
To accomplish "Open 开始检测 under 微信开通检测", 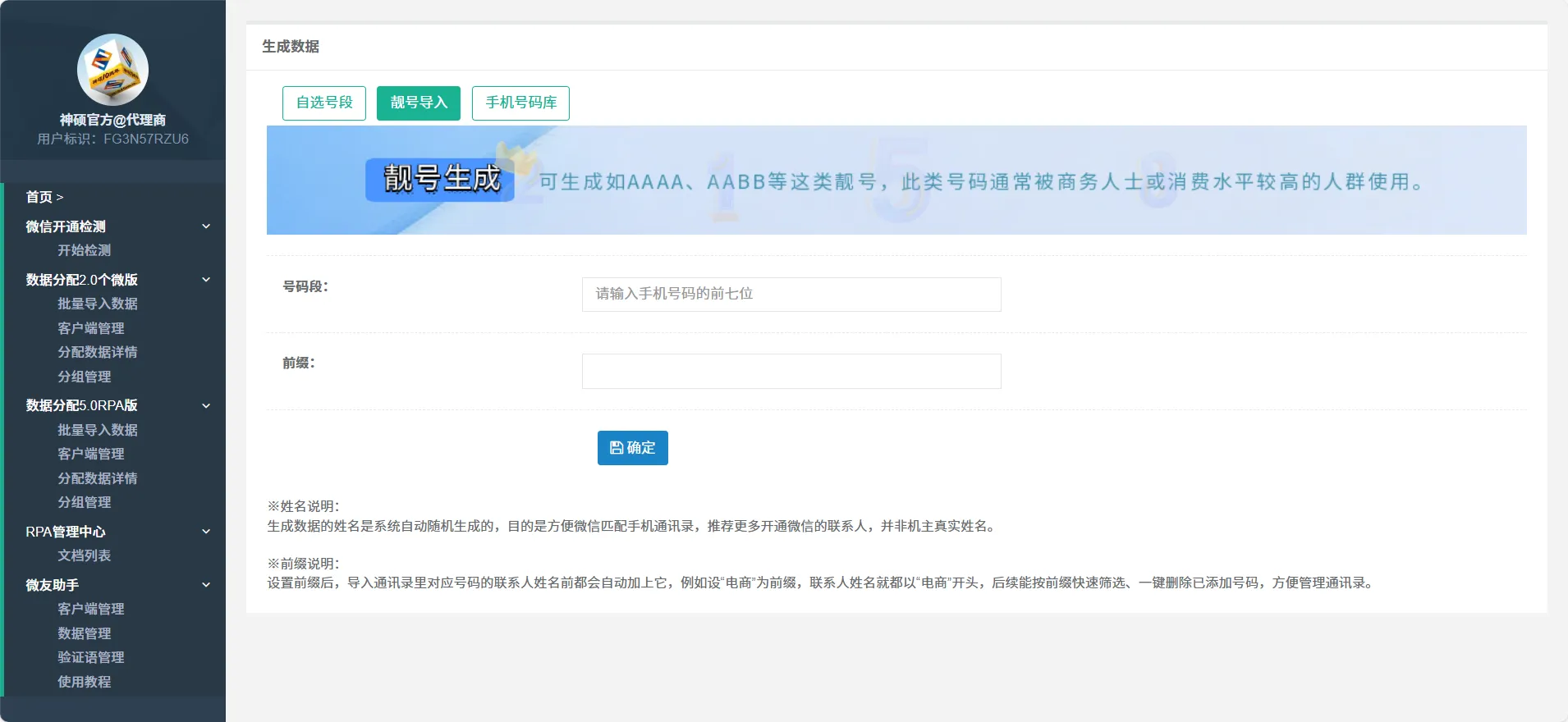I will pyautogui.click(x=84, y=250).
